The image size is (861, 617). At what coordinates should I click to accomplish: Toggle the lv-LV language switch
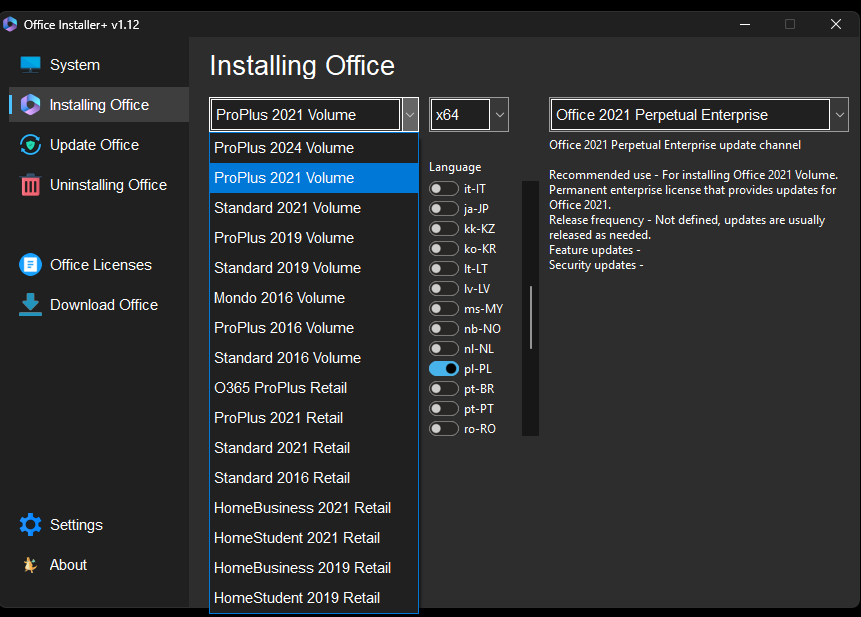[444, 289]
